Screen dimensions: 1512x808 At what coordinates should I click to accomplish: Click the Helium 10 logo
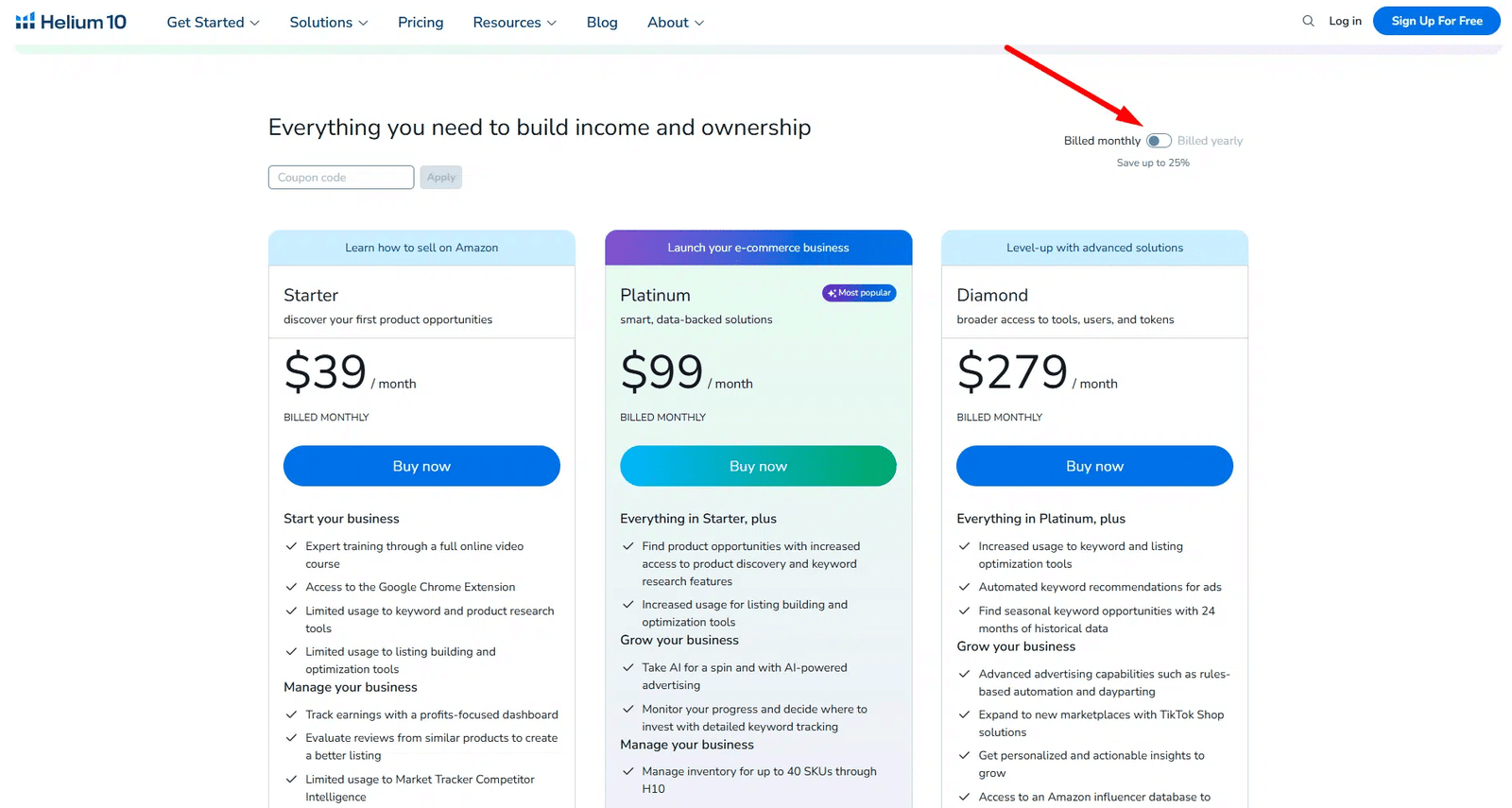(71, 22)
